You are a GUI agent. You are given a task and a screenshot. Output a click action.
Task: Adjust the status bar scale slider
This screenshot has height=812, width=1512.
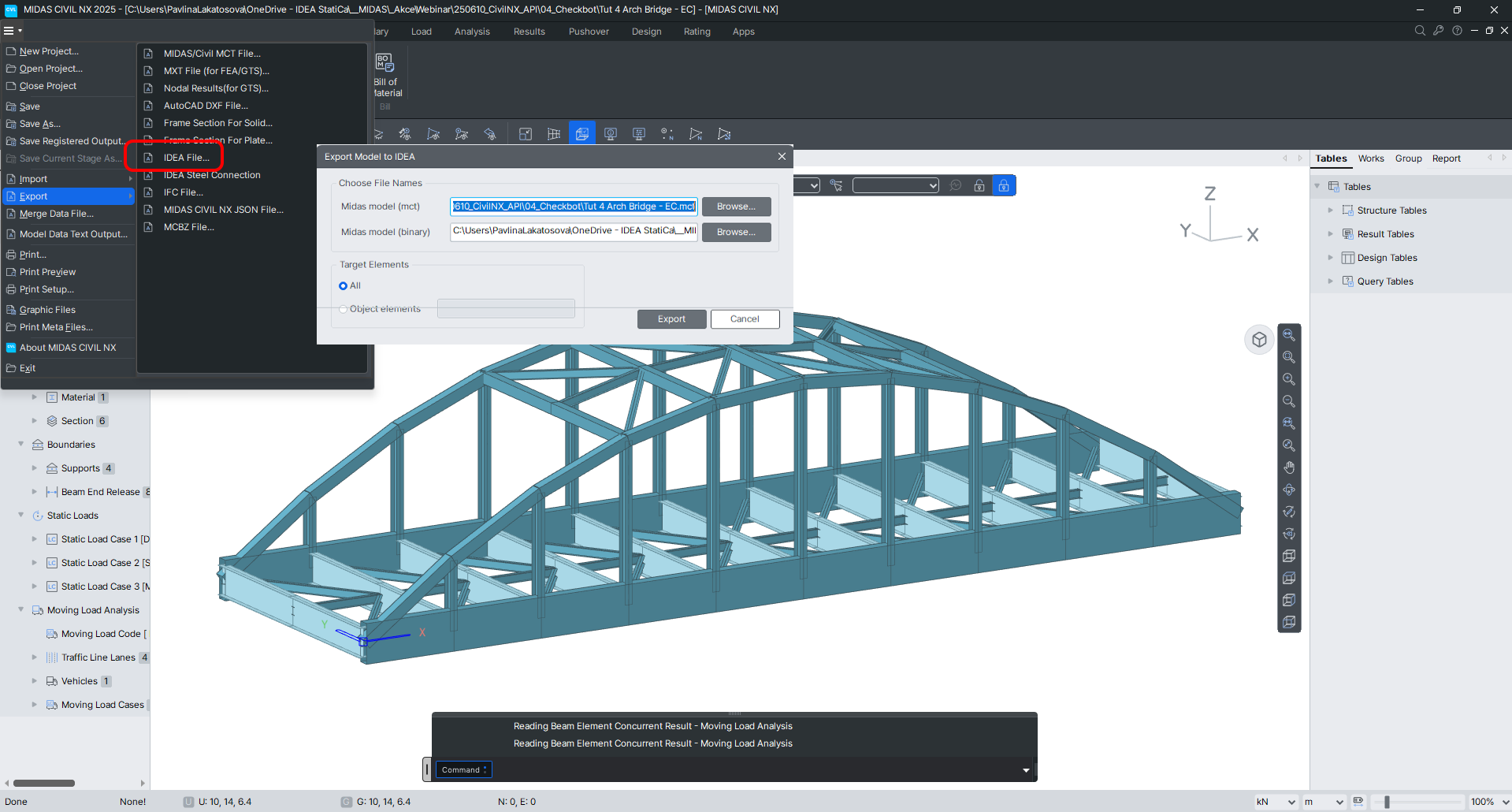click(x=1387, y=802)
